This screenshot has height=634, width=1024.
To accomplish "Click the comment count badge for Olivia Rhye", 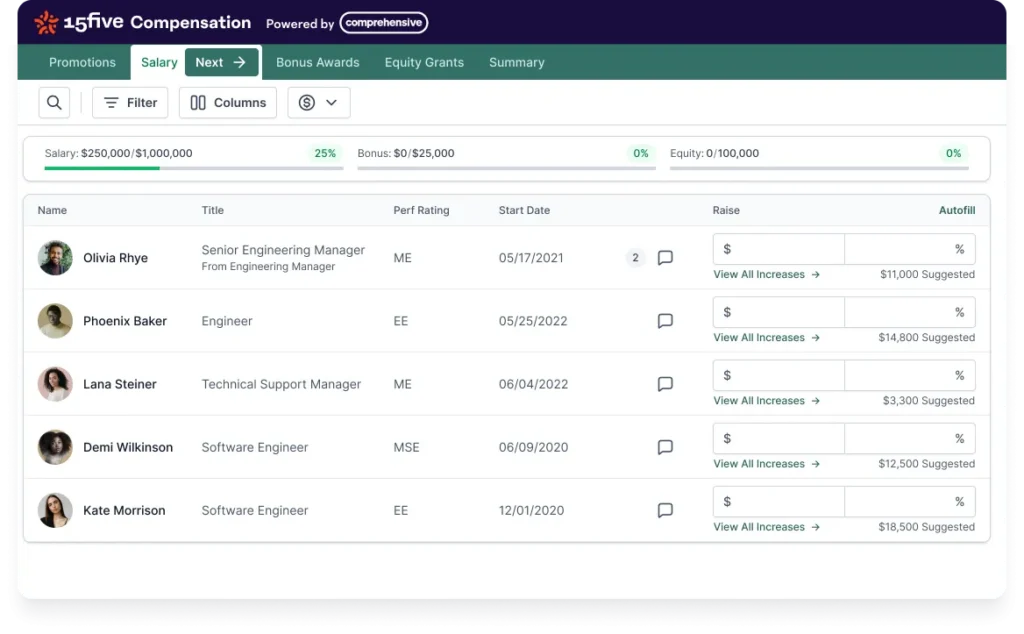I will tap(634, 258).
